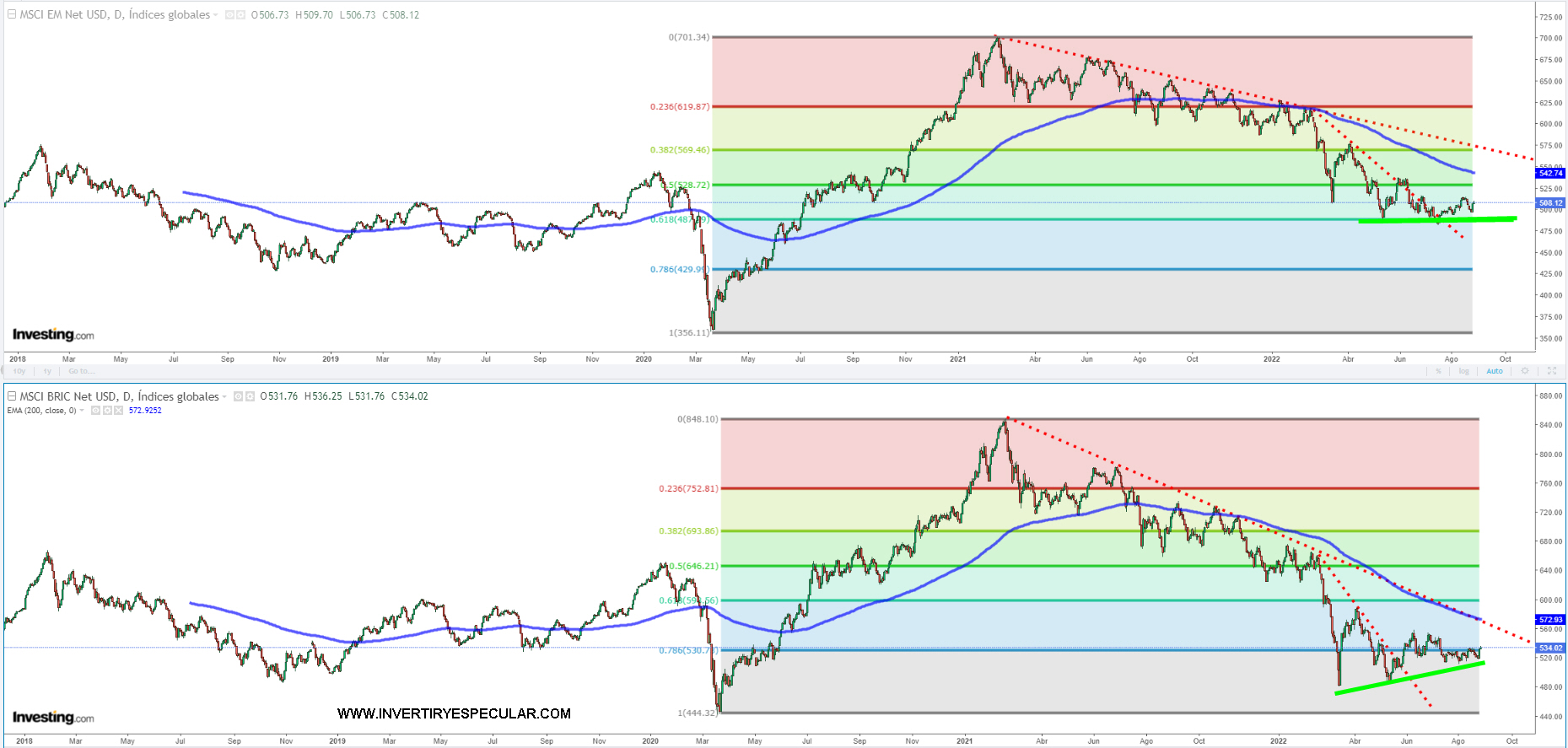Open the EMA (200, close, 0) dropdown arrow
This screenshot has width=1568, height=748.
pyautogui.click(x=82, y=411)
